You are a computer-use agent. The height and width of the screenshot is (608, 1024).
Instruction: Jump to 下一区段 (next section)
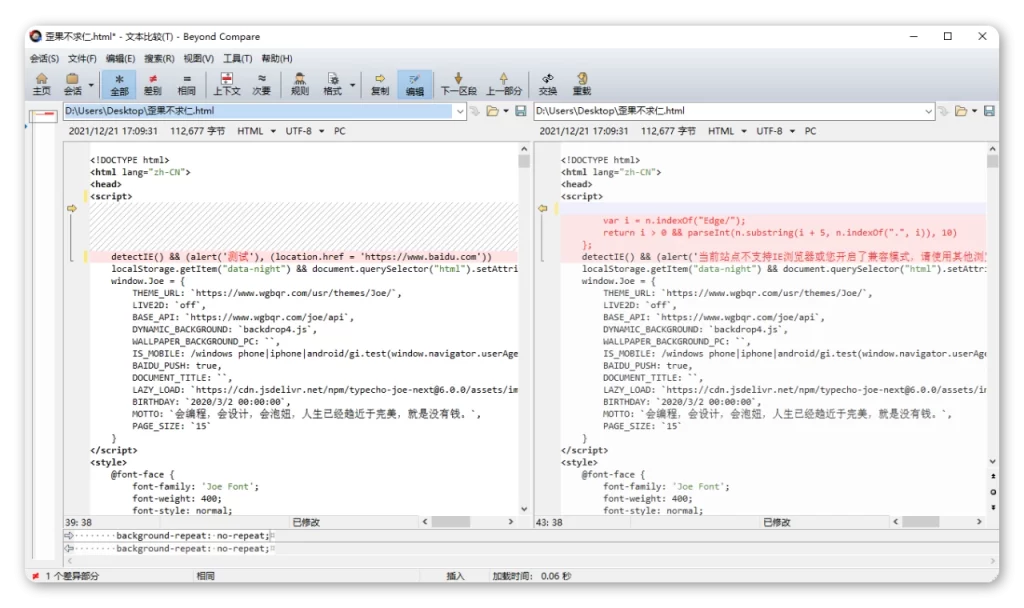[458, 84]
